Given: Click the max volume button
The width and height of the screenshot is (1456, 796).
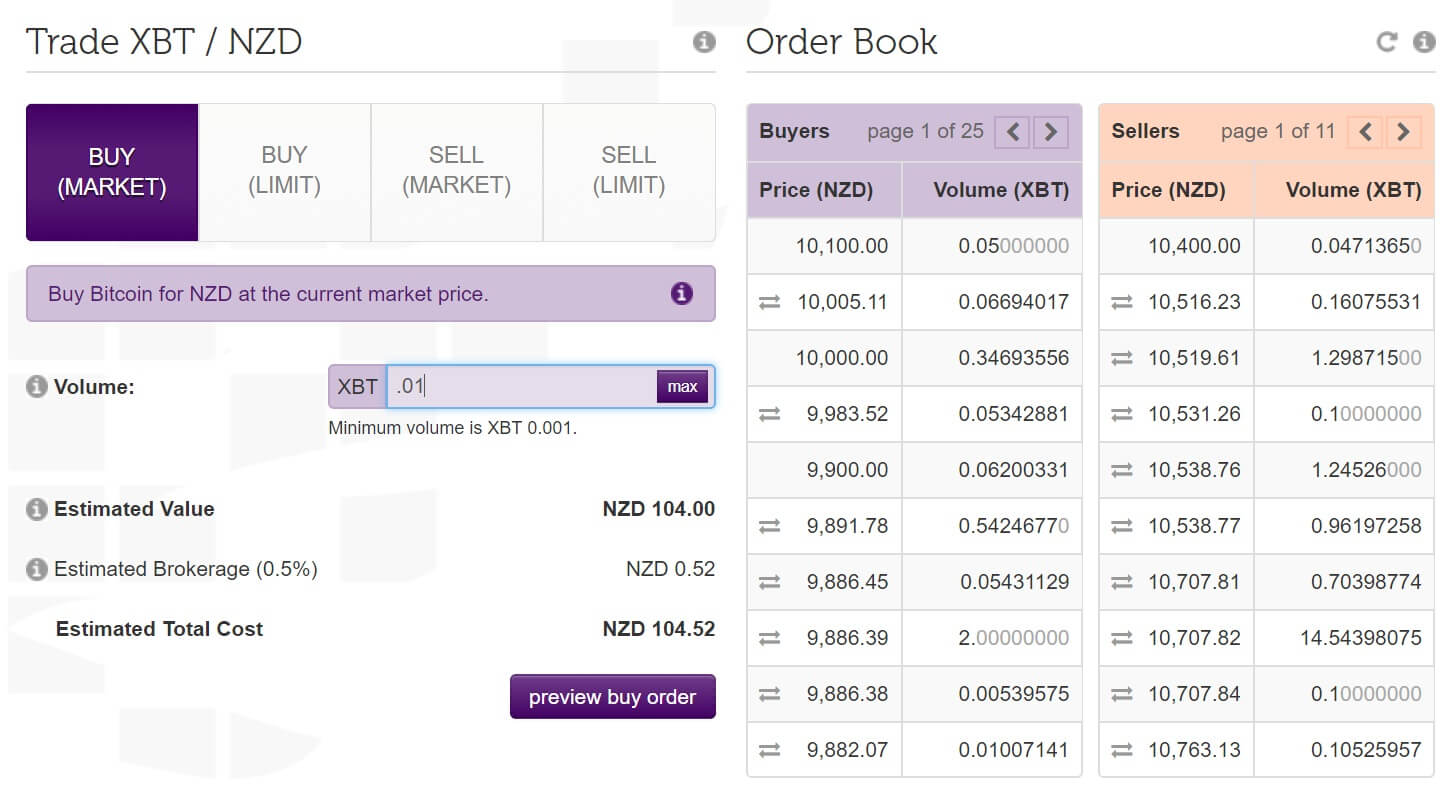Looking at the screenshot, I should 683,386.
